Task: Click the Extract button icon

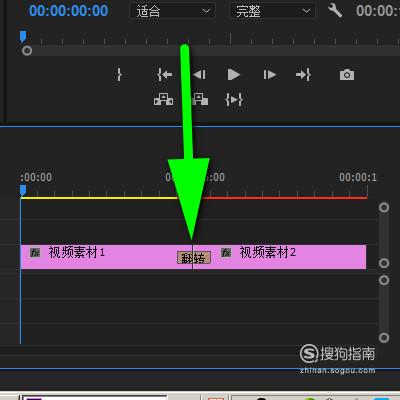Action: [200, 99]
